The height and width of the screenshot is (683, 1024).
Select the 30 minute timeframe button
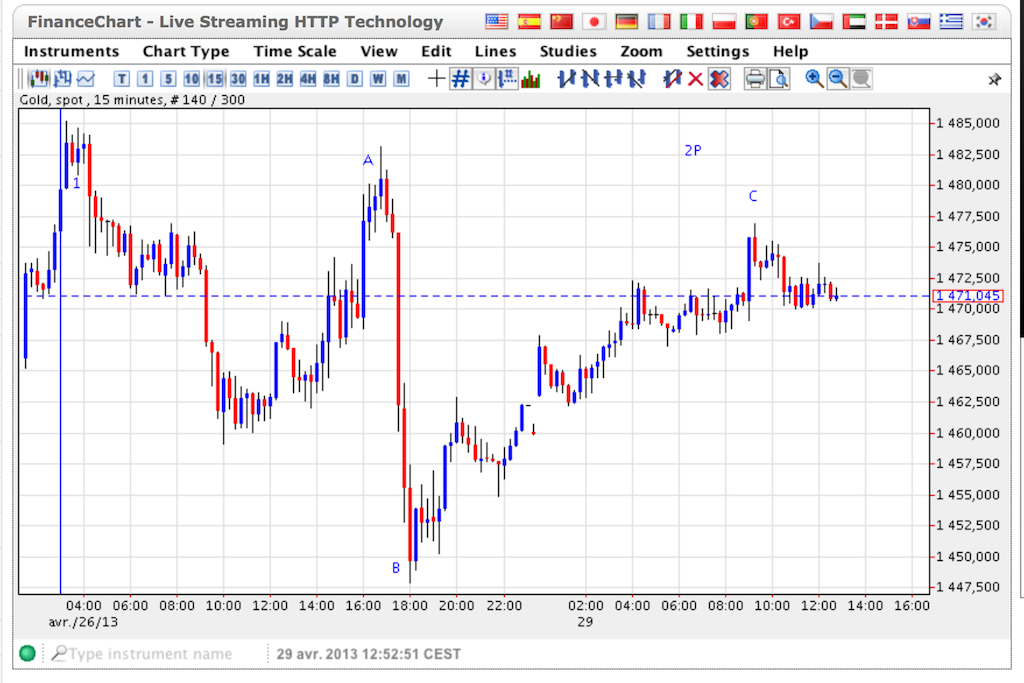point(237,79)
